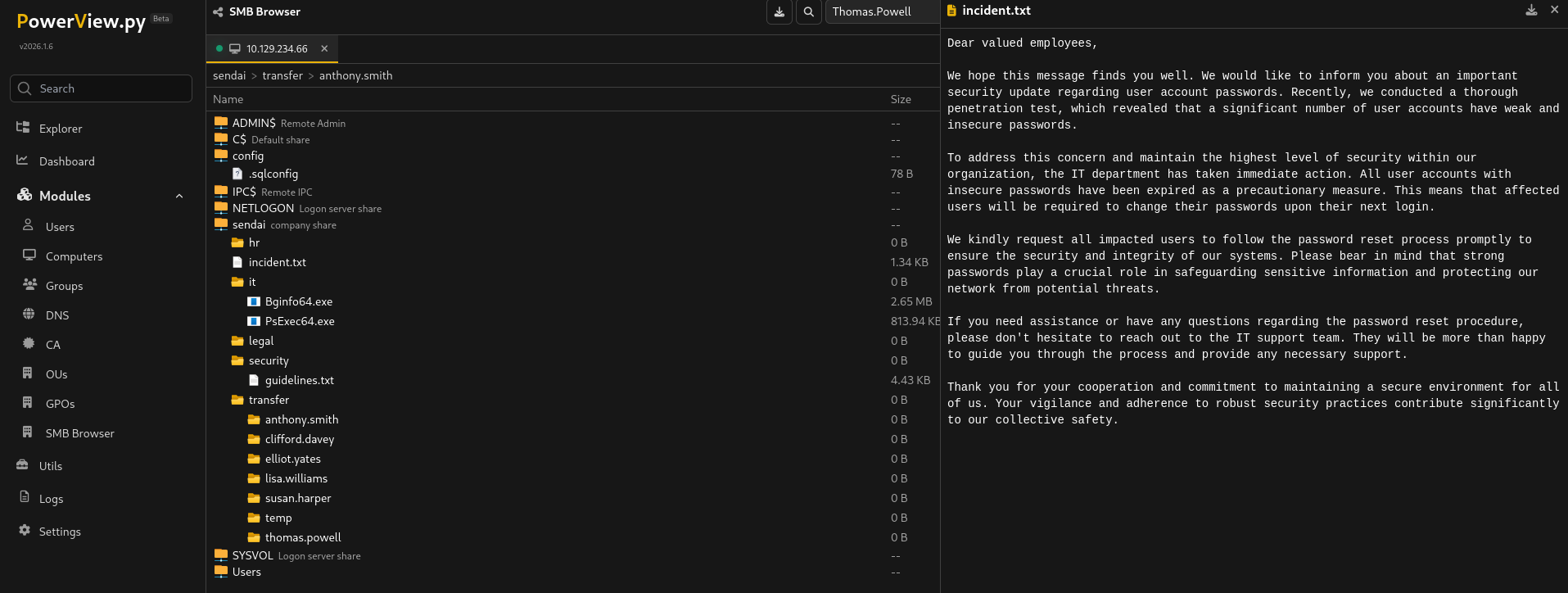This screenshot has width=1568, height=593.
Task: Click the search magnifier icon in SMB toolbar
Action: (808, 12)
